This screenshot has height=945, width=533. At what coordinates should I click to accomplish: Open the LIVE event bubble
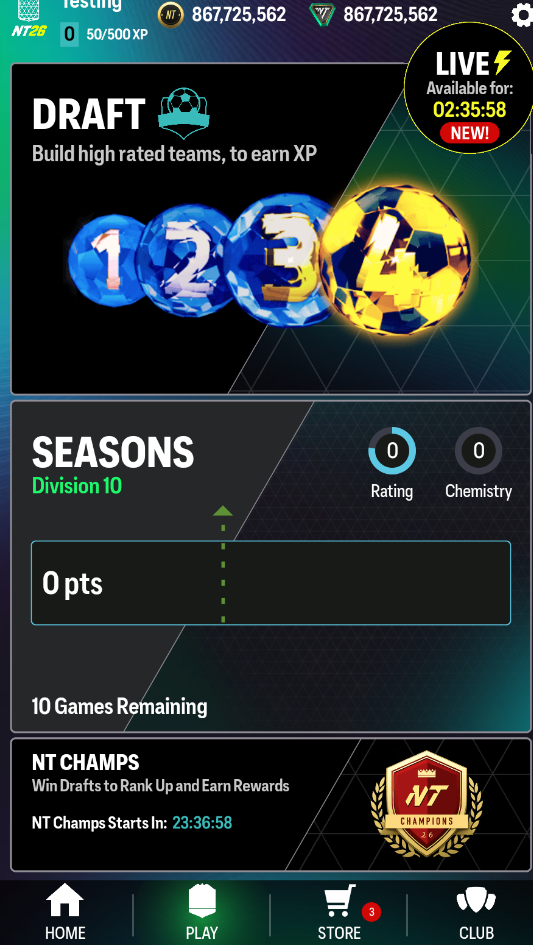[469, 89]
